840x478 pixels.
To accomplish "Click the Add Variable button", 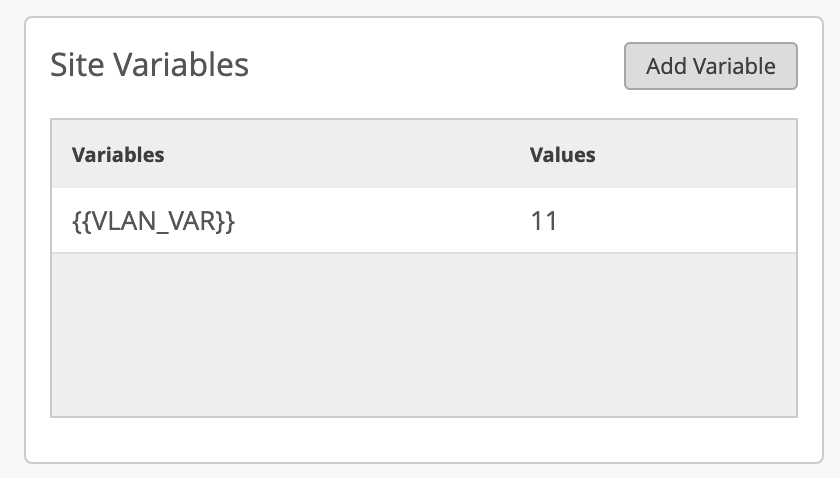I will point(710,66).
